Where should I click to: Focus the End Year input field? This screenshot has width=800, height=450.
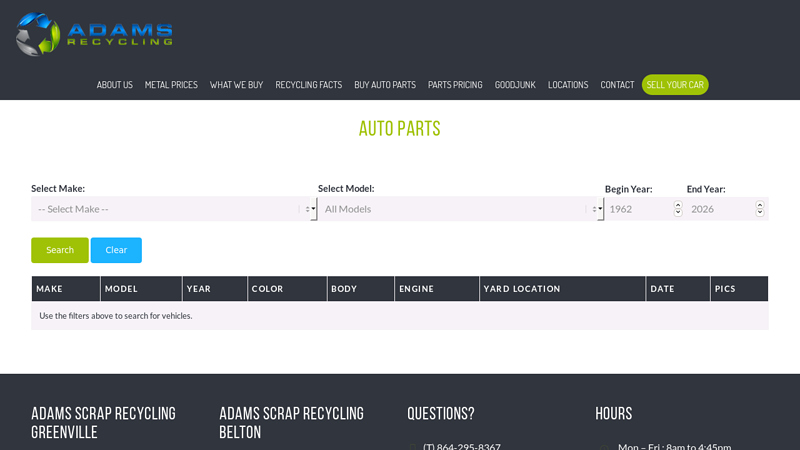click(720, 209)
